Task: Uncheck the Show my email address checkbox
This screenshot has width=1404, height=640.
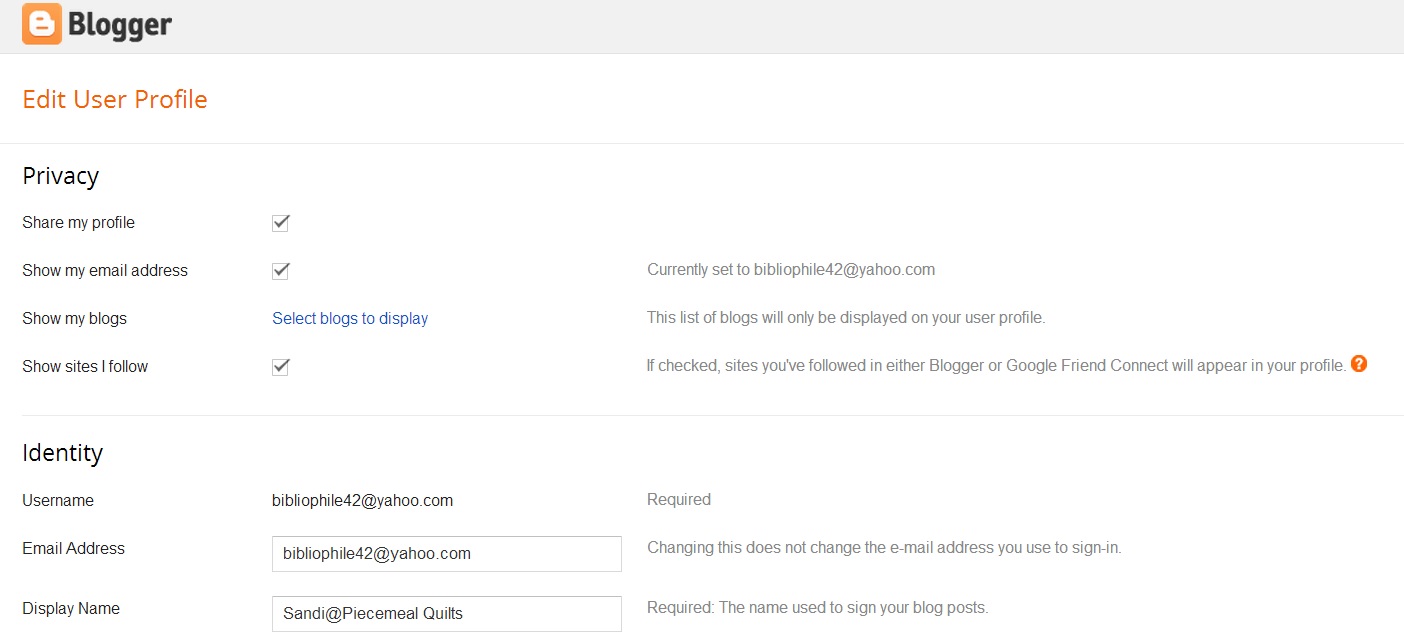Action: pos(281,271)
